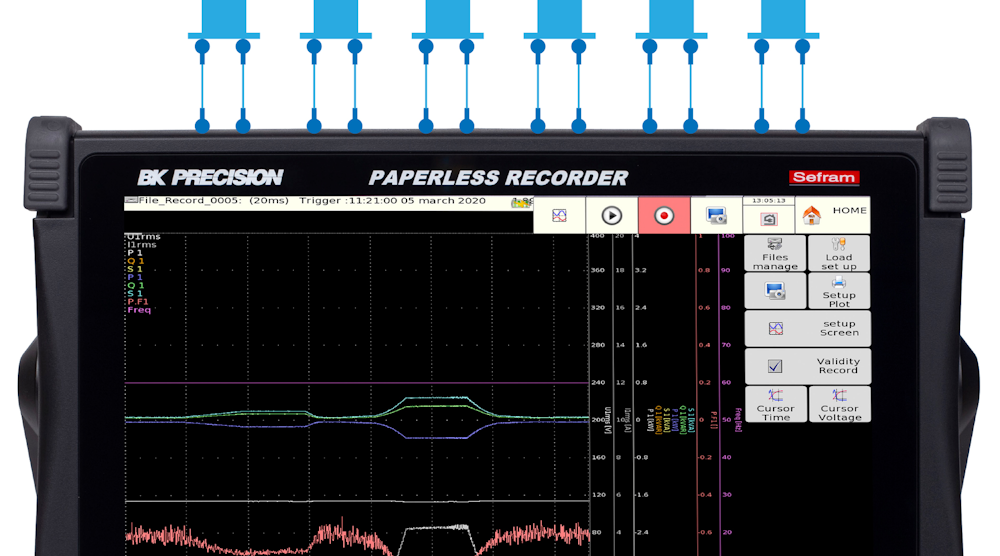Select the P.F1 trace label in legend
Screen dimensions: 1000x556
point(139,300)
